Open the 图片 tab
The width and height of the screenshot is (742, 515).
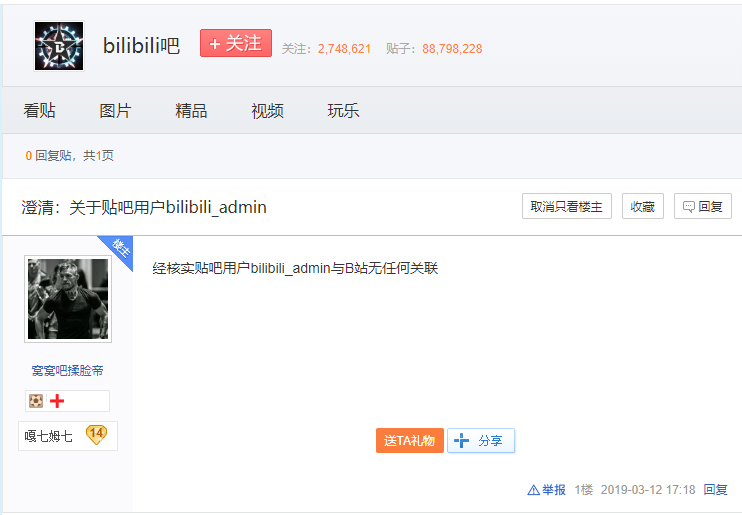pyautogui.click(x=115, y=111)
